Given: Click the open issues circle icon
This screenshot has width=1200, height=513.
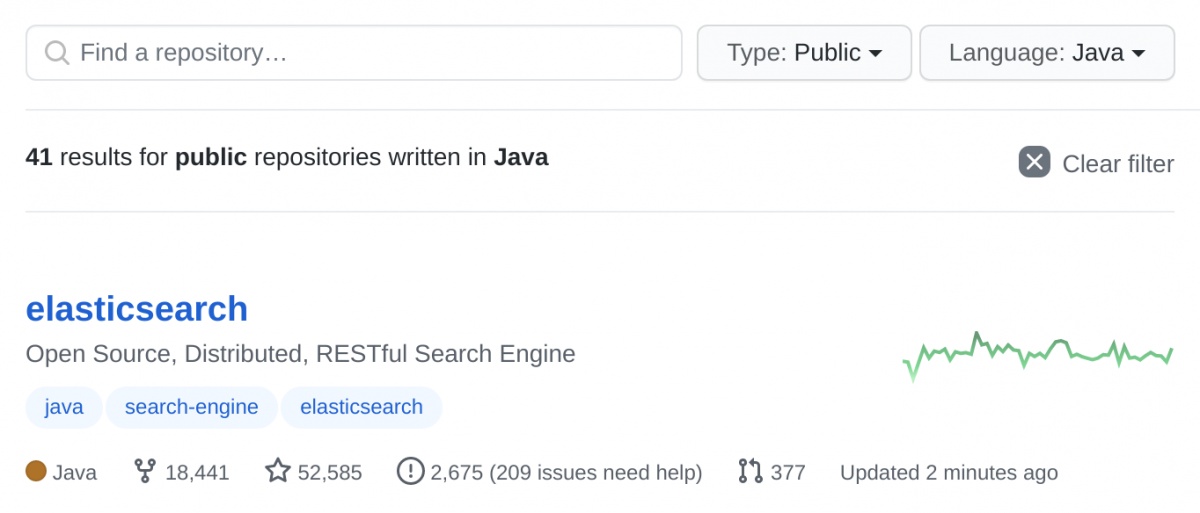Looking at the screenshot, I should click(410, 472).
